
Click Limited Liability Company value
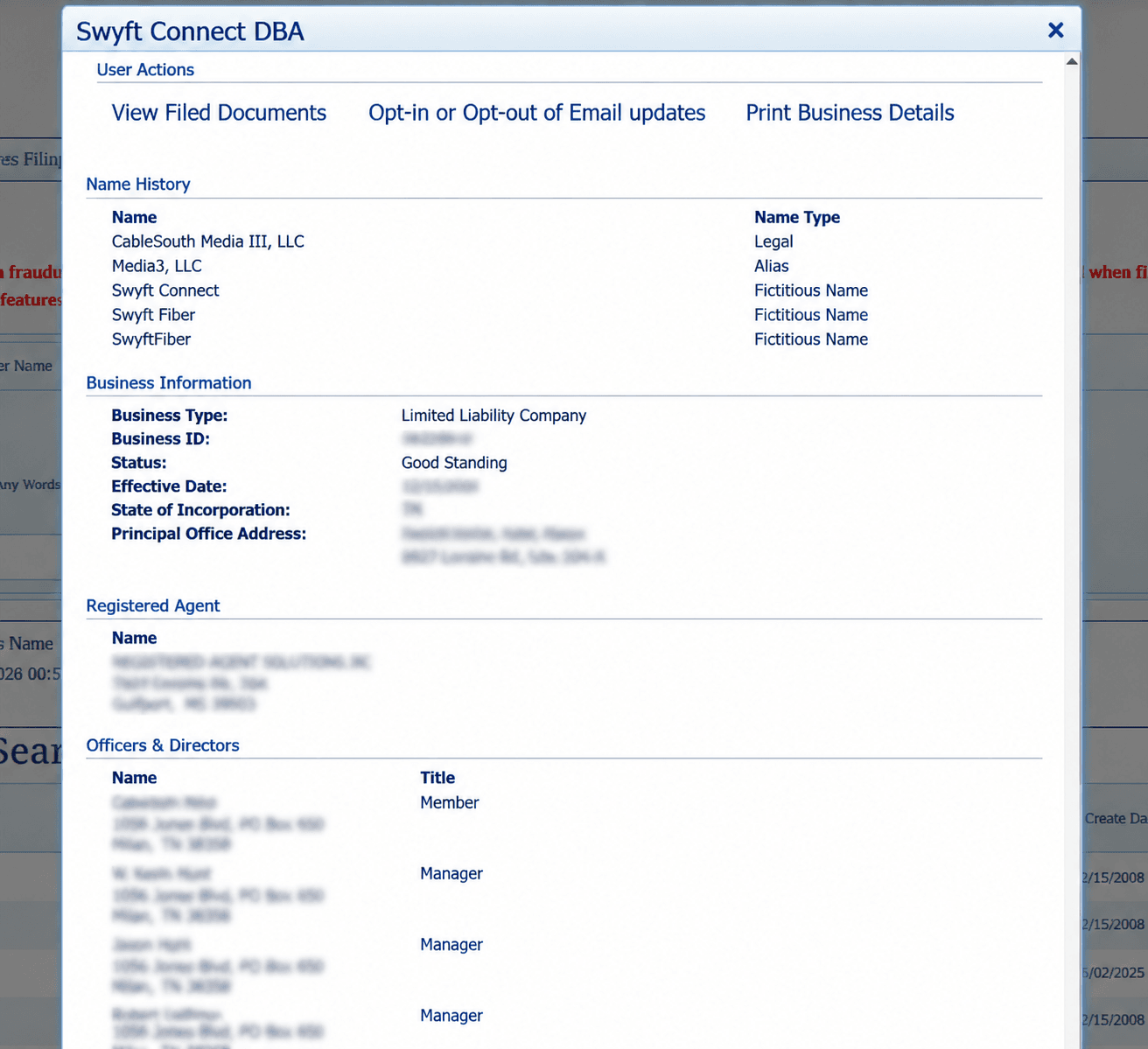click(x=493, y=416)
